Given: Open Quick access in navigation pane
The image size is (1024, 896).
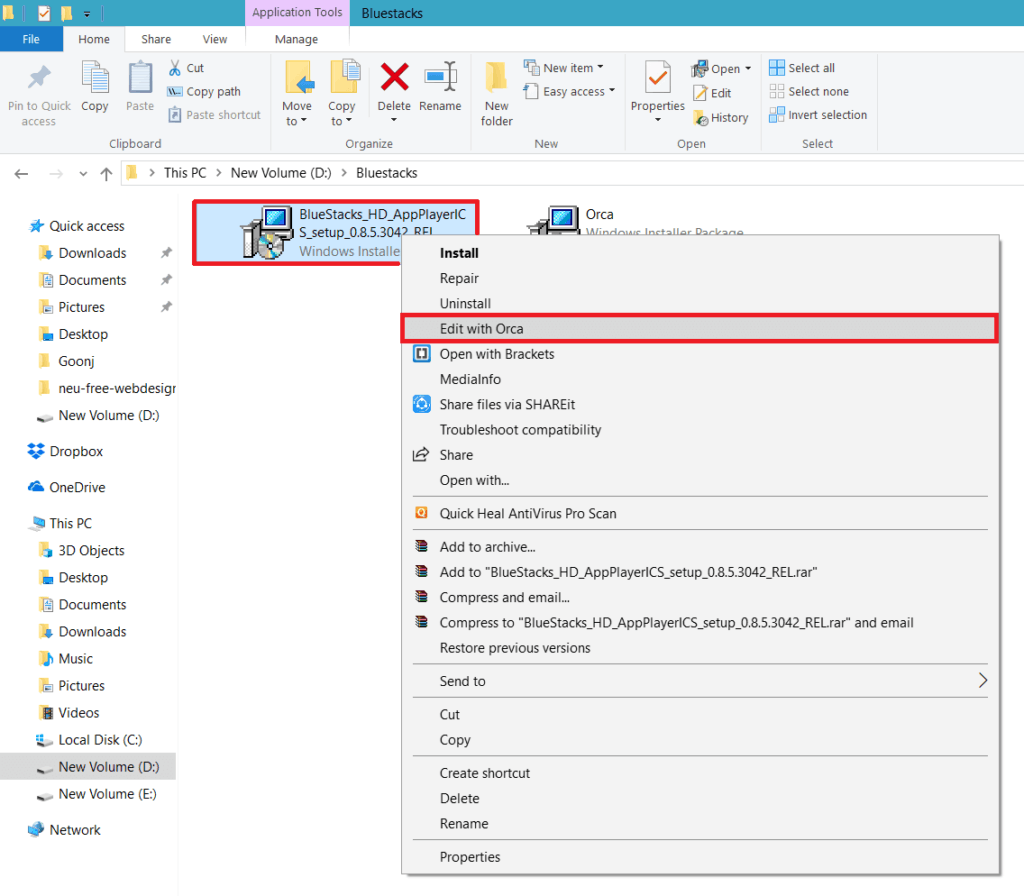Looking at the screenshot, I should (76, 226).
